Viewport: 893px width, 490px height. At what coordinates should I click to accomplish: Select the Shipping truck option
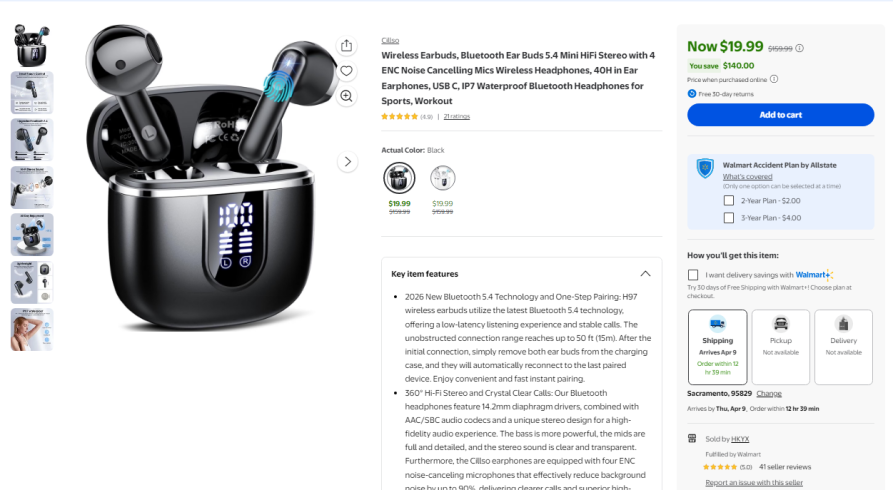pos(718,347)
